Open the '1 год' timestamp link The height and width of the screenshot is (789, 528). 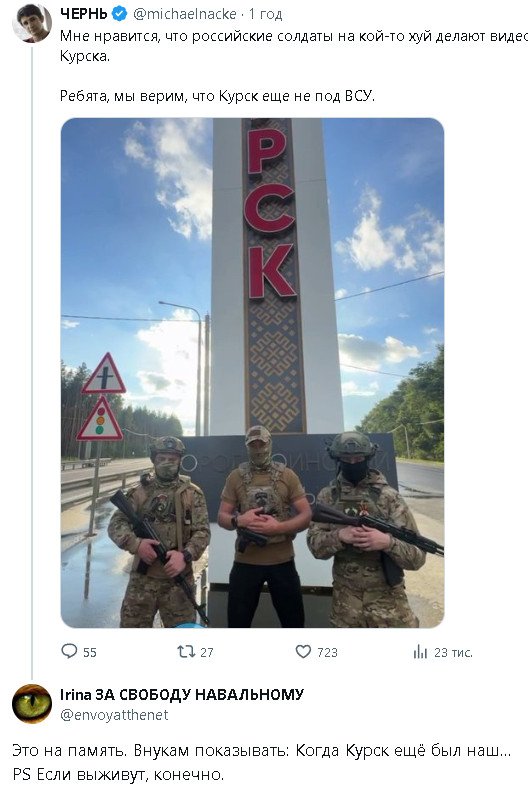[265, 14]
